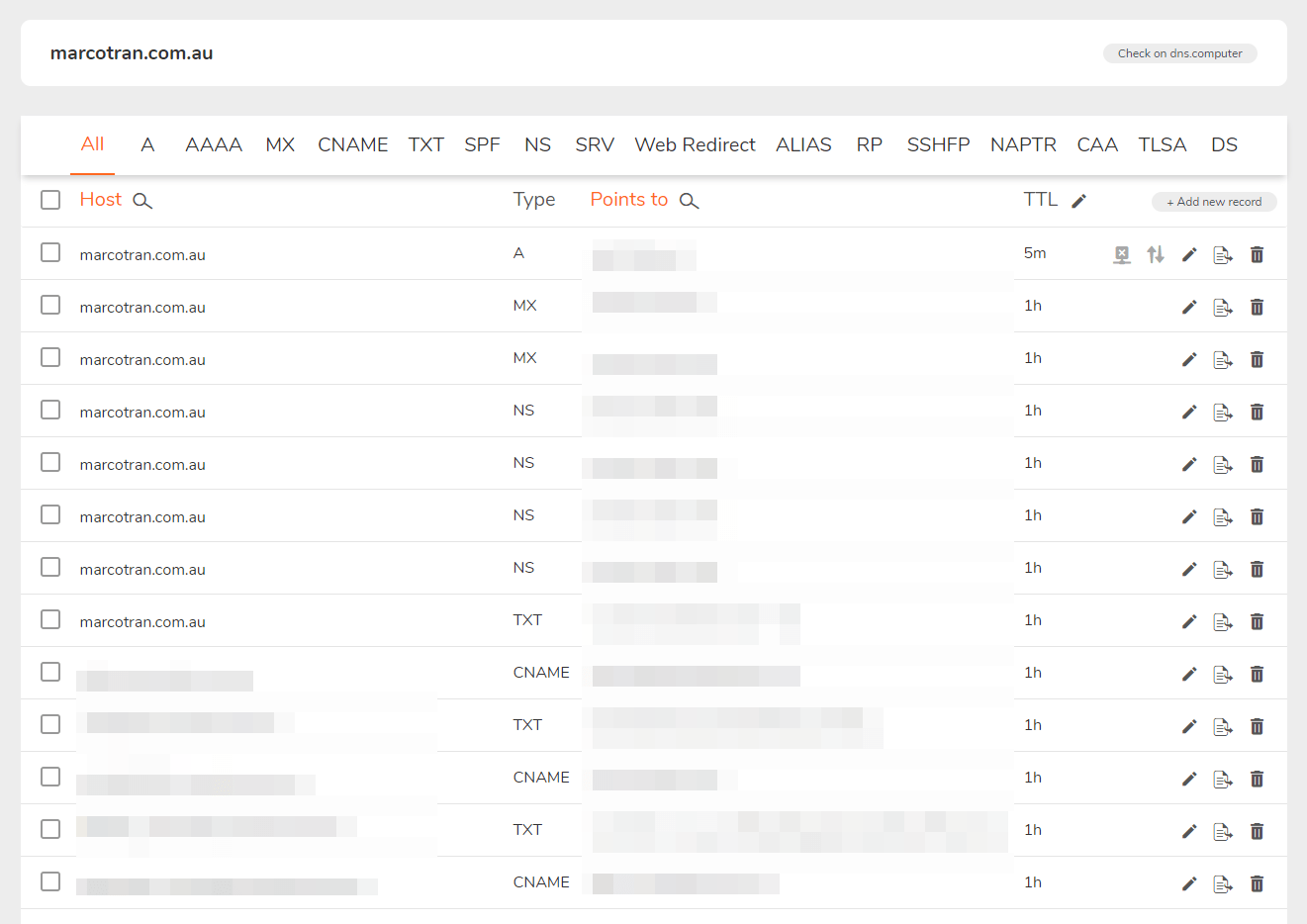This screenshot has width=1307, height=924.
Task: Copy the first CNAME record
Action: [x=1223, y=674]
